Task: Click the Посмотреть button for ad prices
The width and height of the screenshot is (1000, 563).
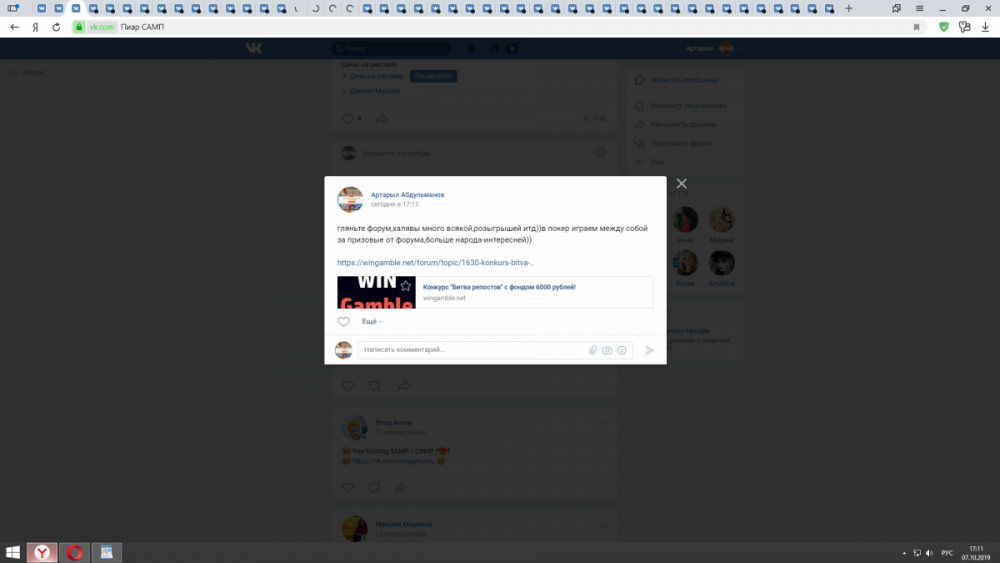Action: [x=433, y=76]
